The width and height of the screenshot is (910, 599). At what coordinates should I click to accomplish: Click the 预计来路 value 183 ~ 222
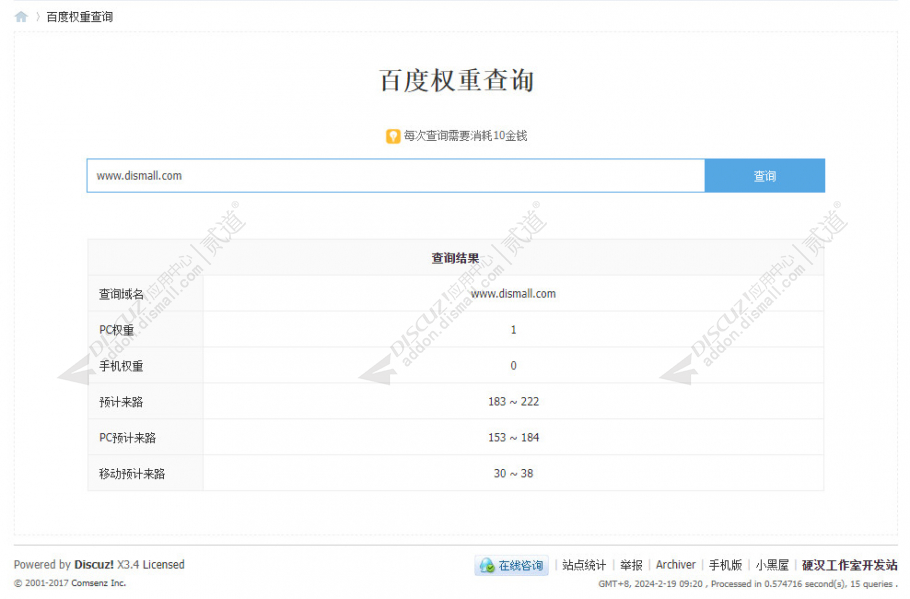[513, 402]
